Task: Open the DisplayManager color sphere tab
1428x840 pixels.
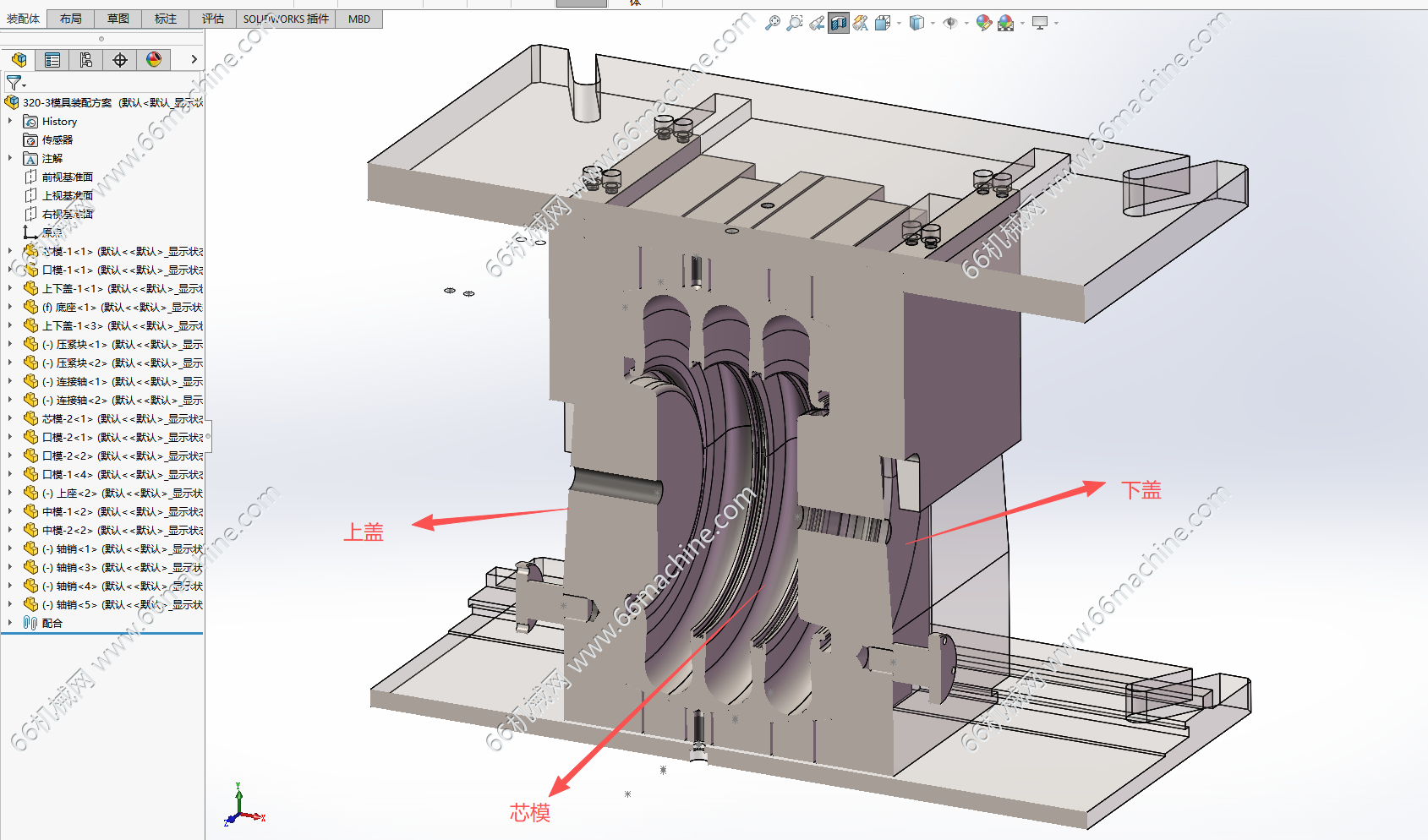Action: coord(154,60)
